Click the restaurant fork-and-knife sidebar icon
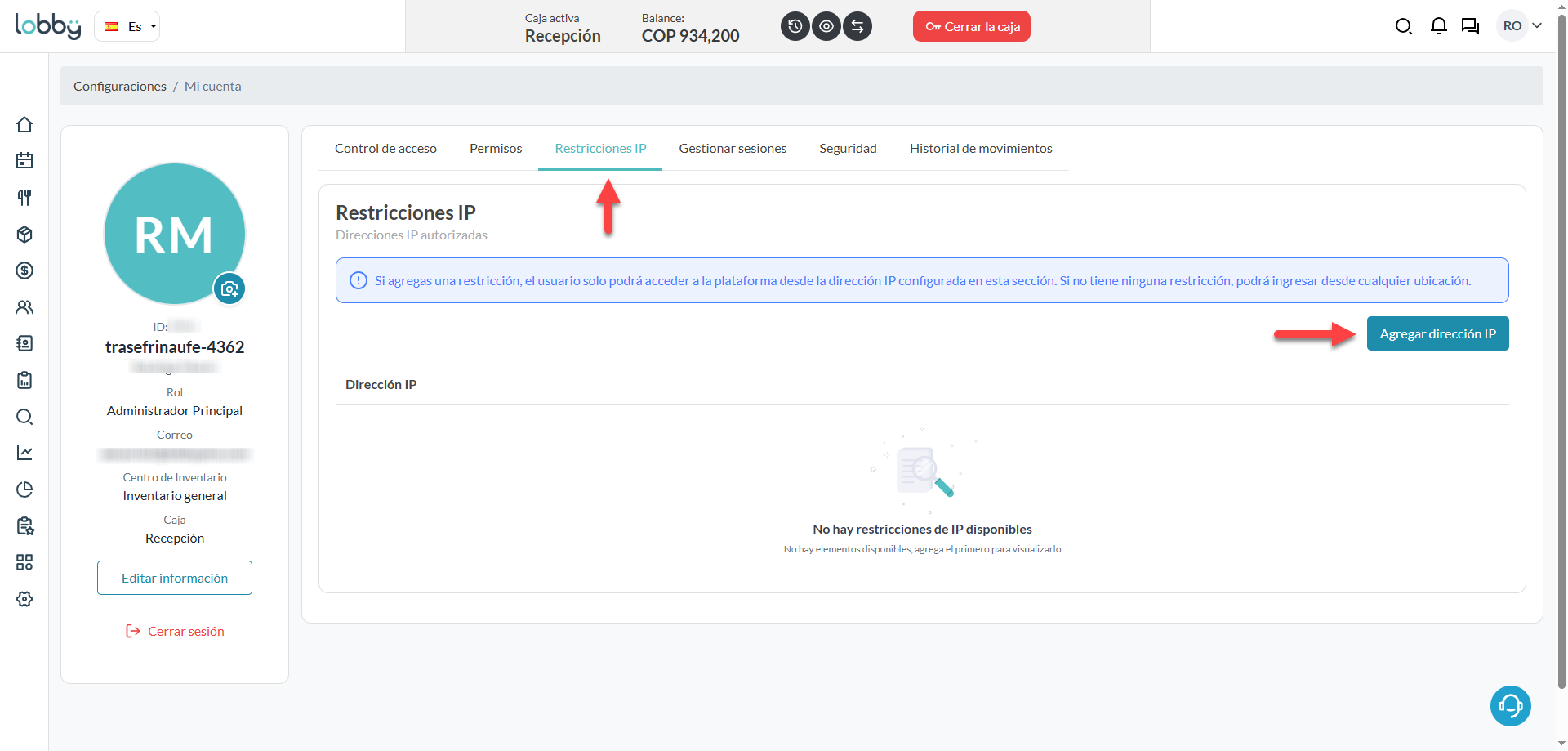Viewport: 1568px width, 751px height. pos(24,198)
